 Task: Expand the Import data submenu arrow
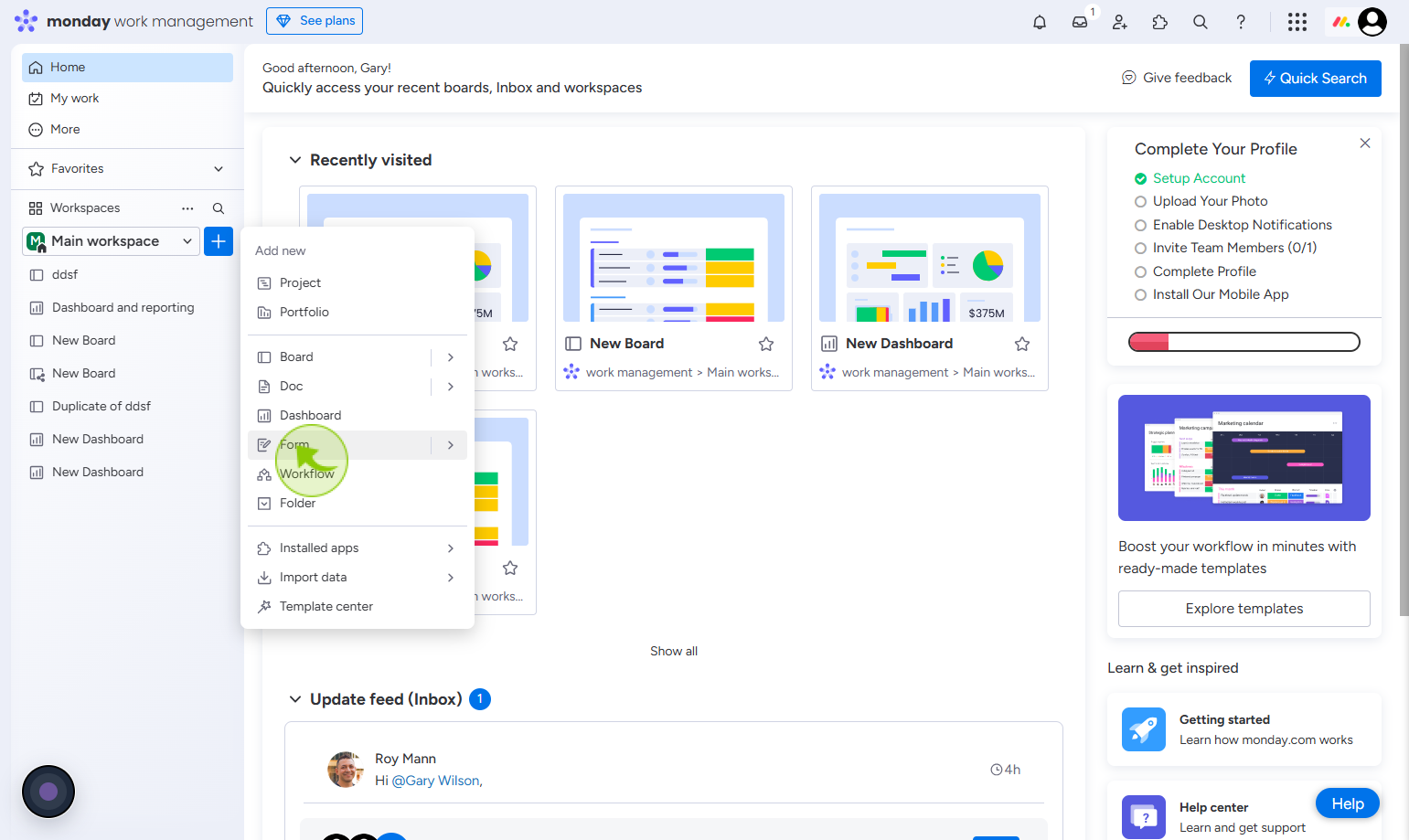451,578
